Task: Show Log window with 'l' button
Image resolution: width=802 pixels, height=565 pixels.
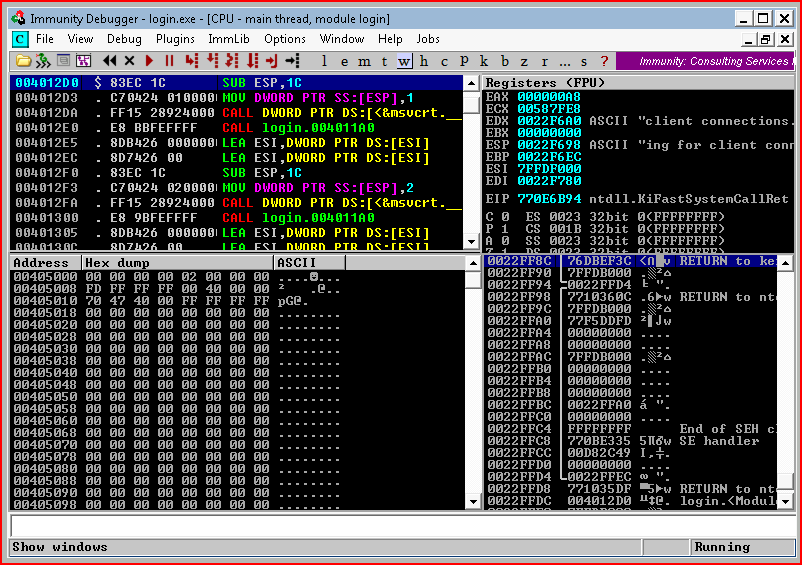Action: 324,61
